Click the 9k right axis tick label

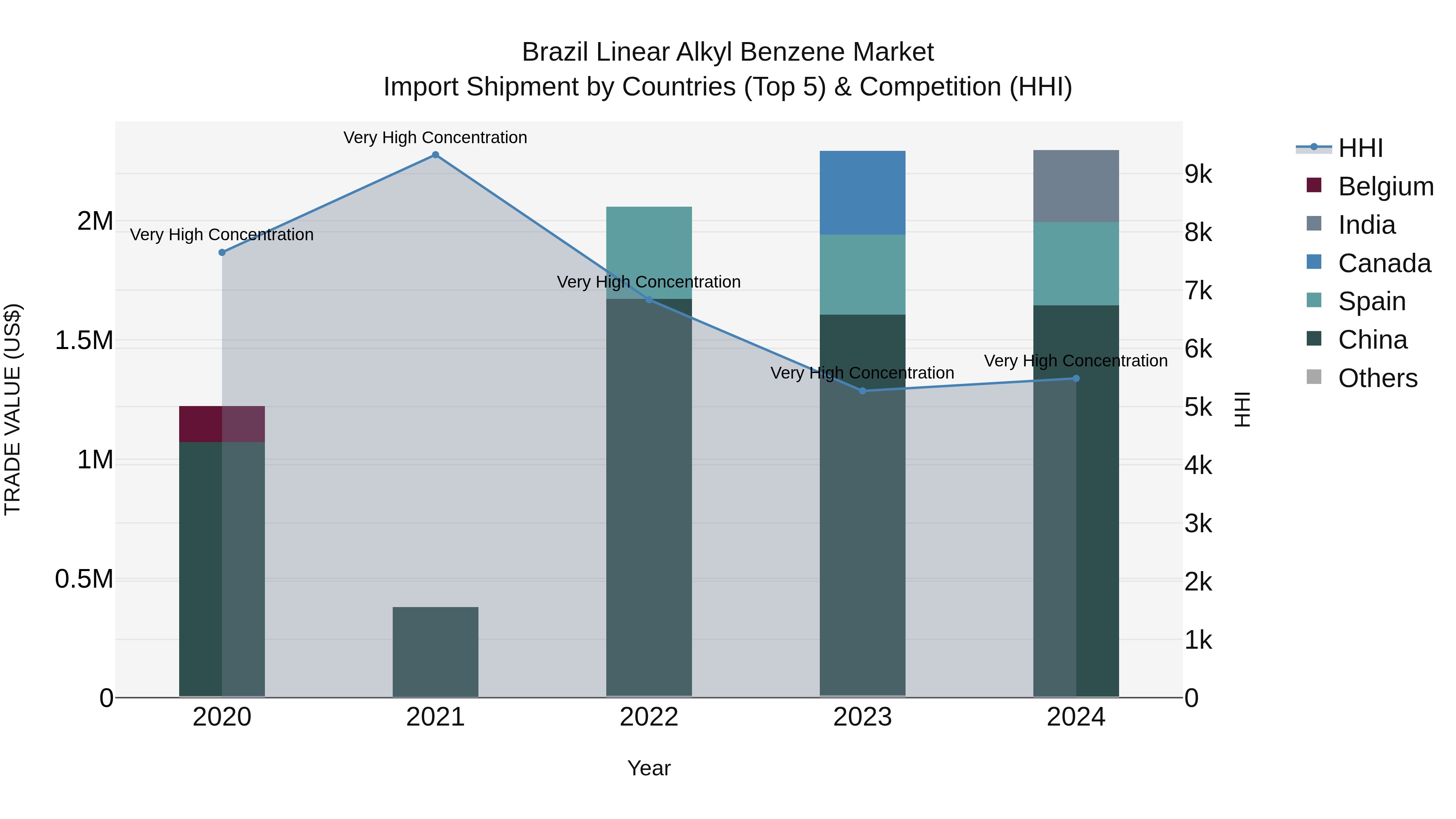point(1199,174)
